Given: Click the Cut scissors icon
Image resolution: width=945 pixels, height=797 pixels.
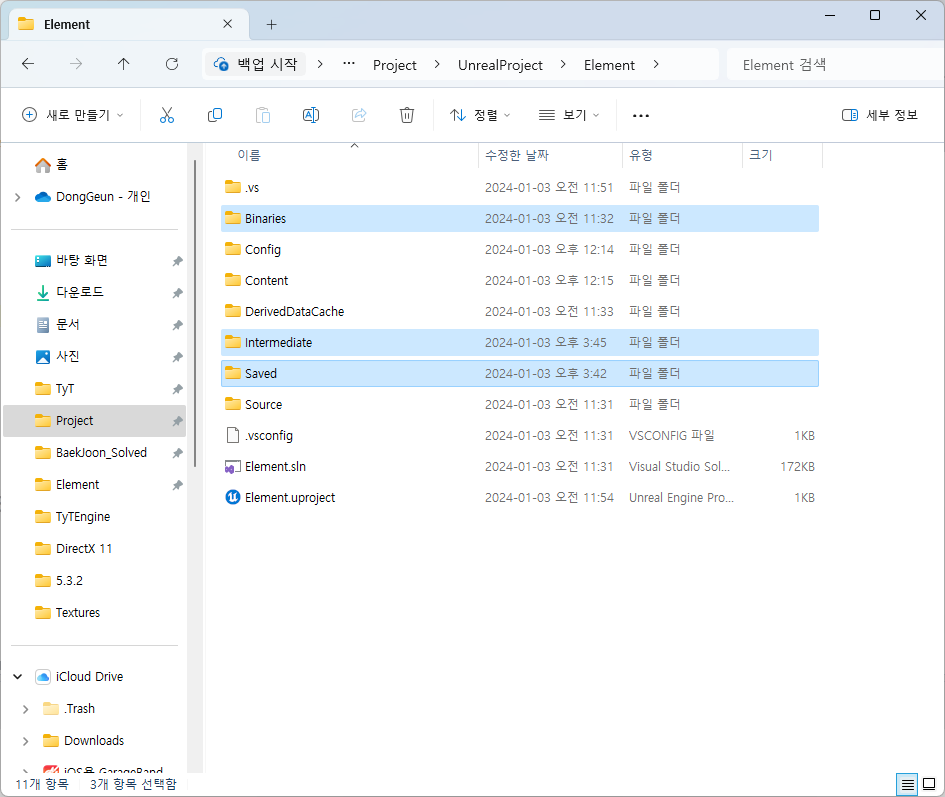Looking at the screenshot, I should click(x=167, y=115).
